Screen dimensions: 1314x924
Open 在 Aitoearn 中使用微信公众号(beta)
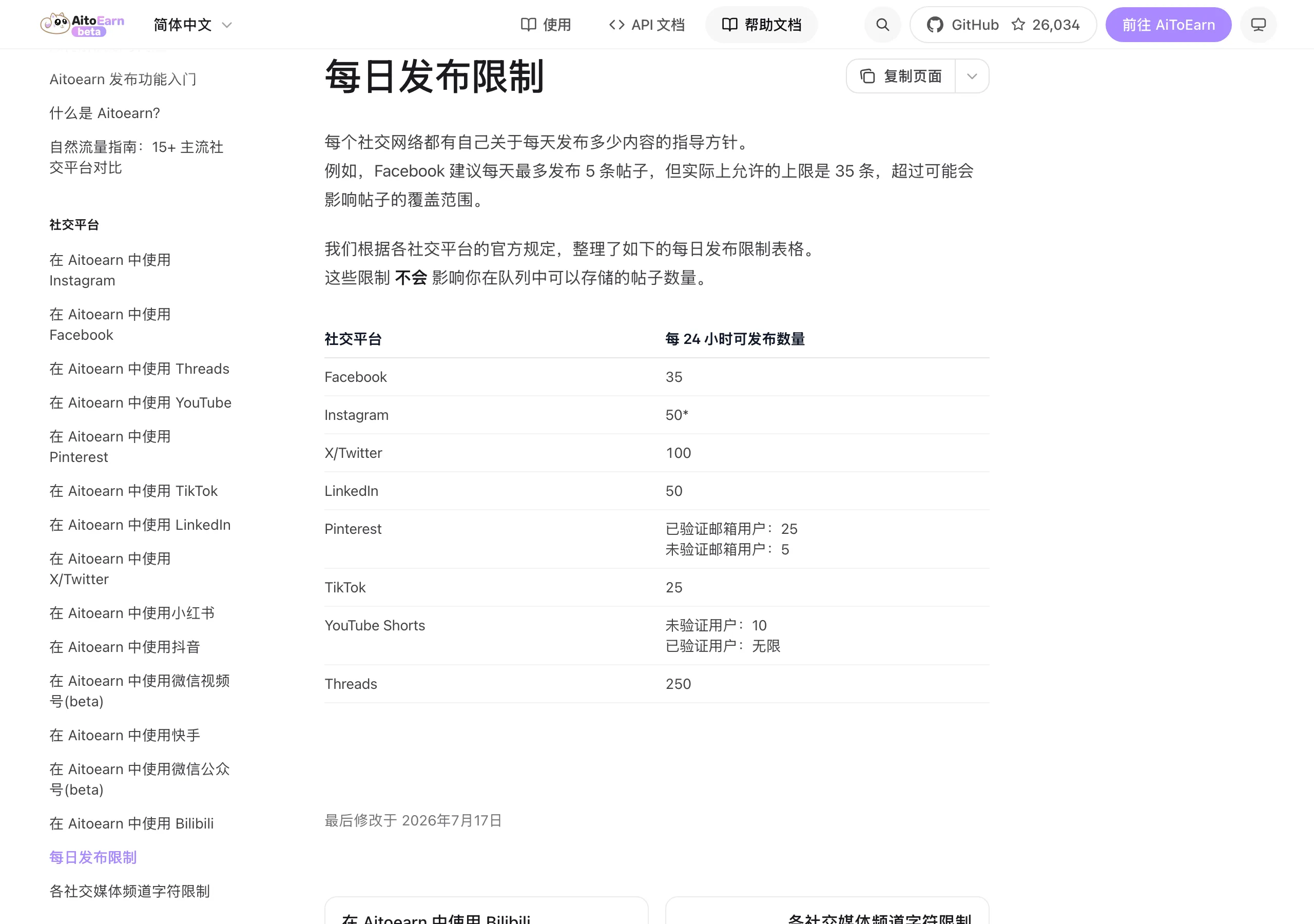coord(139,778)
